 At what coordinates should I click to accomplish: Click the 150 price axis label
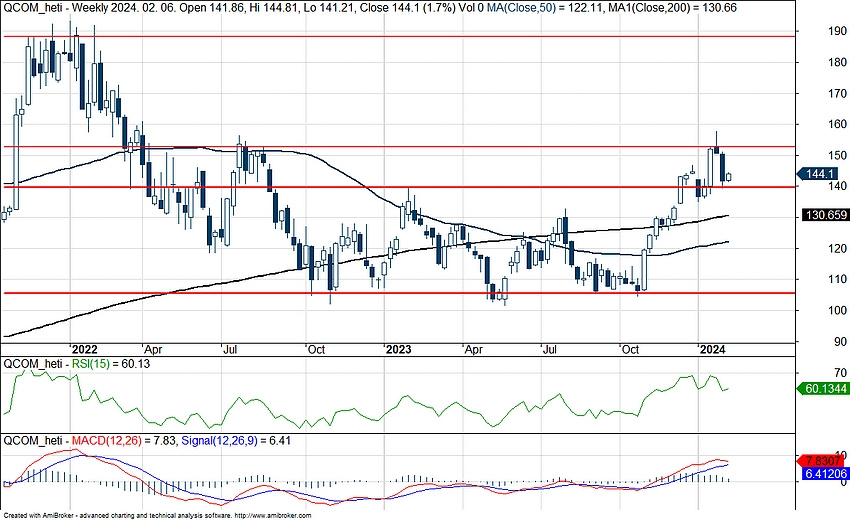[x=836, y=156]
